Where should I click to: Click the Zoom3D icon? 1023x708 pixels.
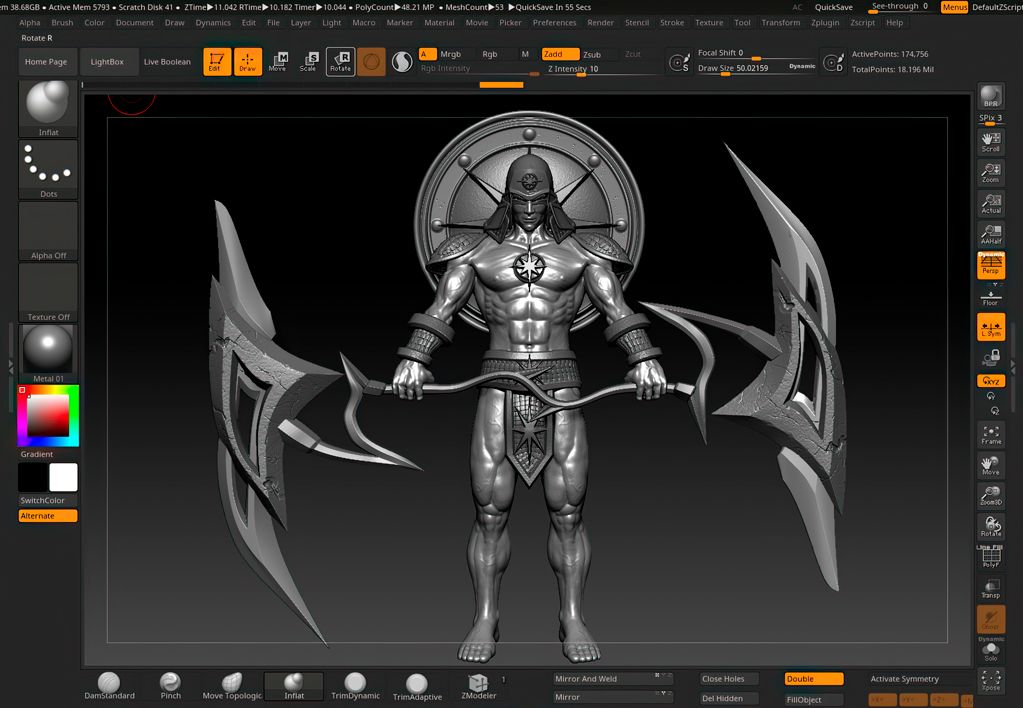(x=990, y=496)
